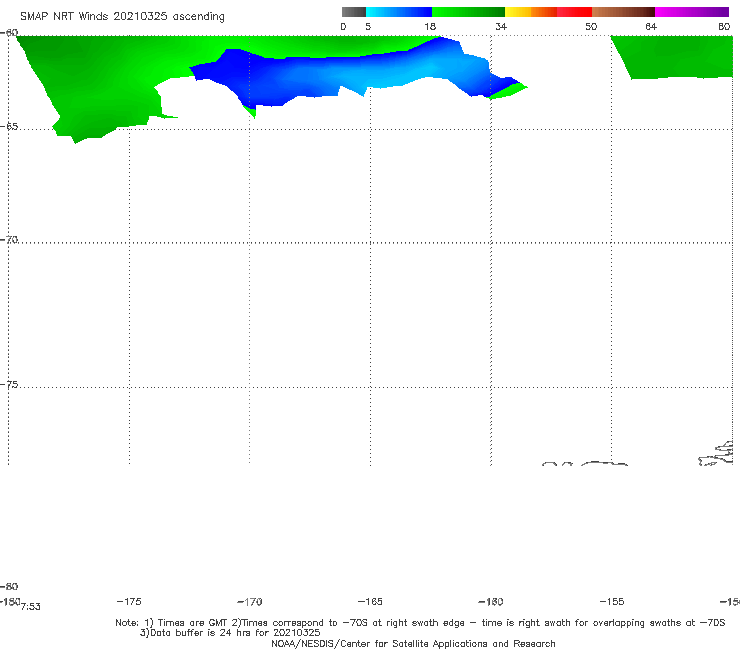Image resolution: width=740 pixels, height=650 pixels.
Task: Click the longitude label "-170"
Action: [250, 602]
